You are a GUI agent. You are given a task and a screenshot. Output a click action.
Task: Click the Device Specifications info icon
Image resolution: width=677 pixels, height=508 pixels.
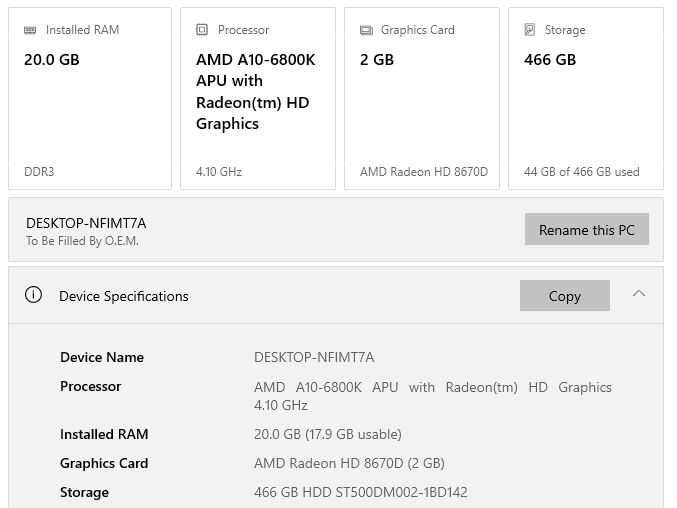pos(33,295)
